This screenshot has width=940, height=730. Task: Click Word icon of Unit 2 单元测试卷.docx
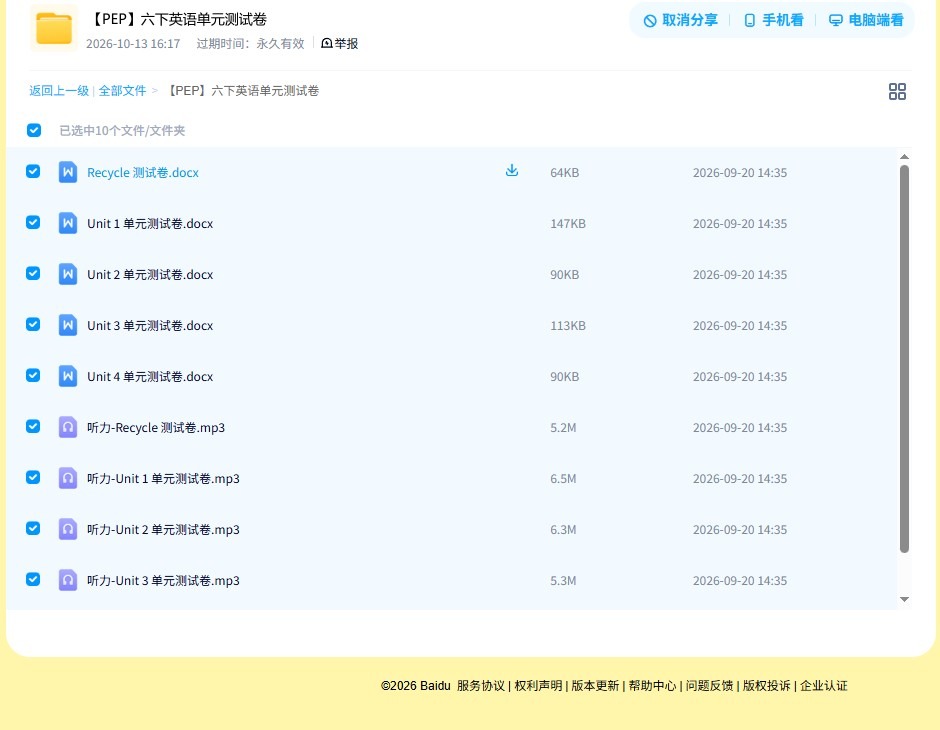click(68, 274)
